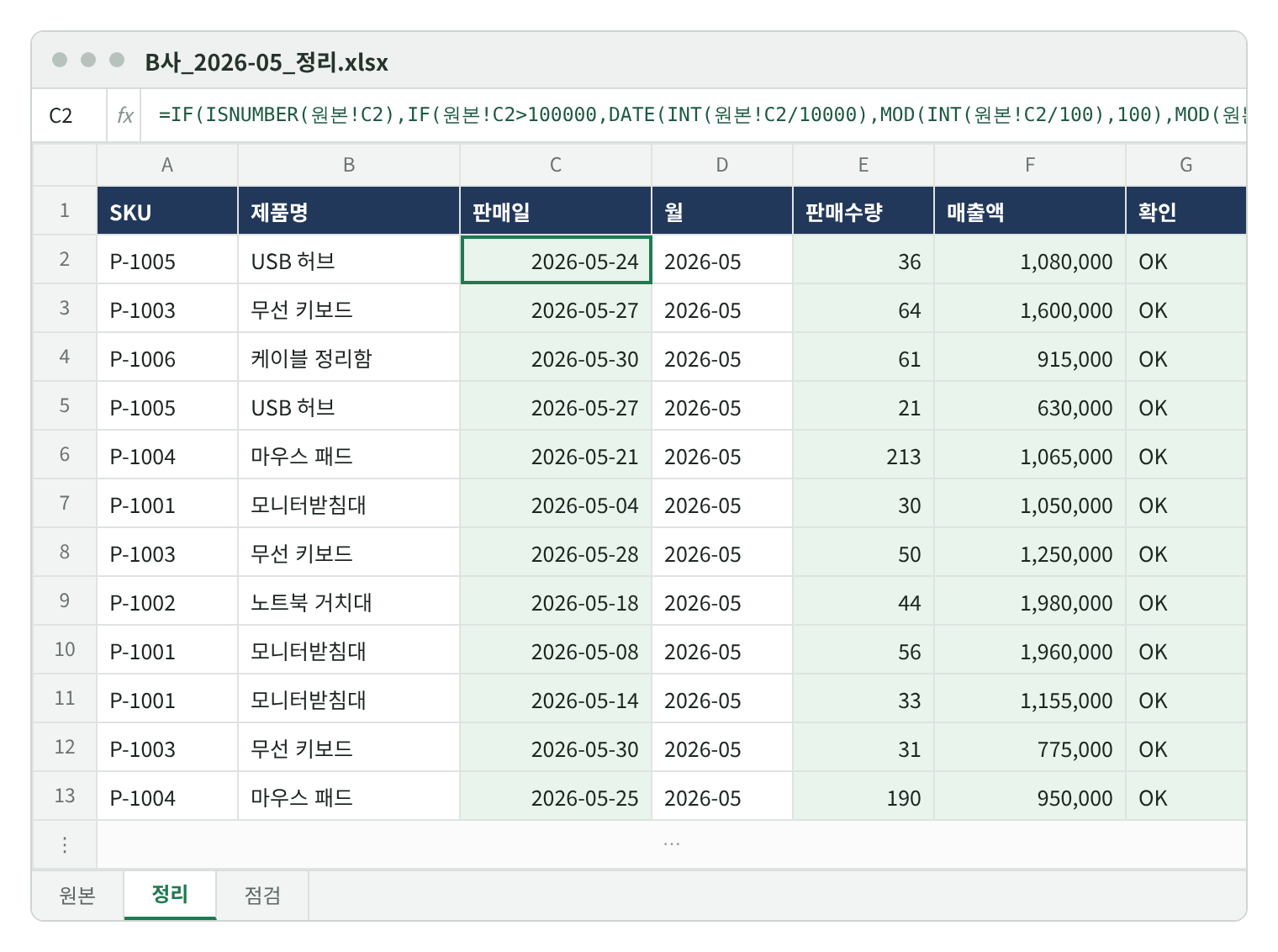
Task: Select column D header
Action: 722,165
